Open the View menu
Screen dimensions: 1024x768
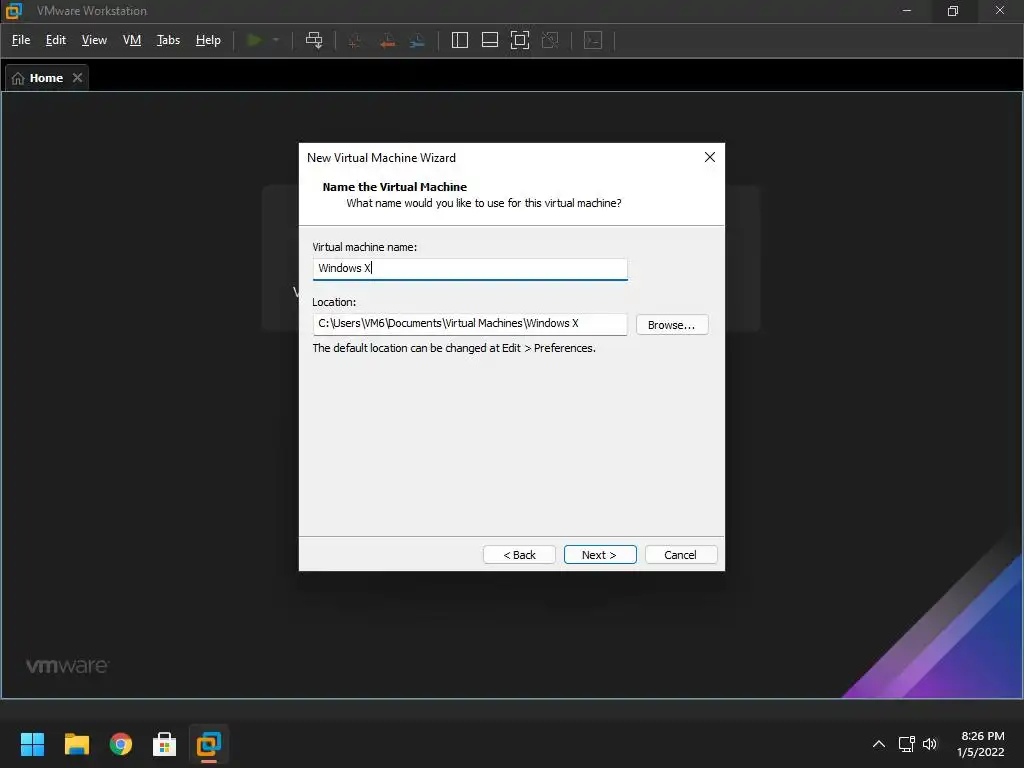[94, 40]
